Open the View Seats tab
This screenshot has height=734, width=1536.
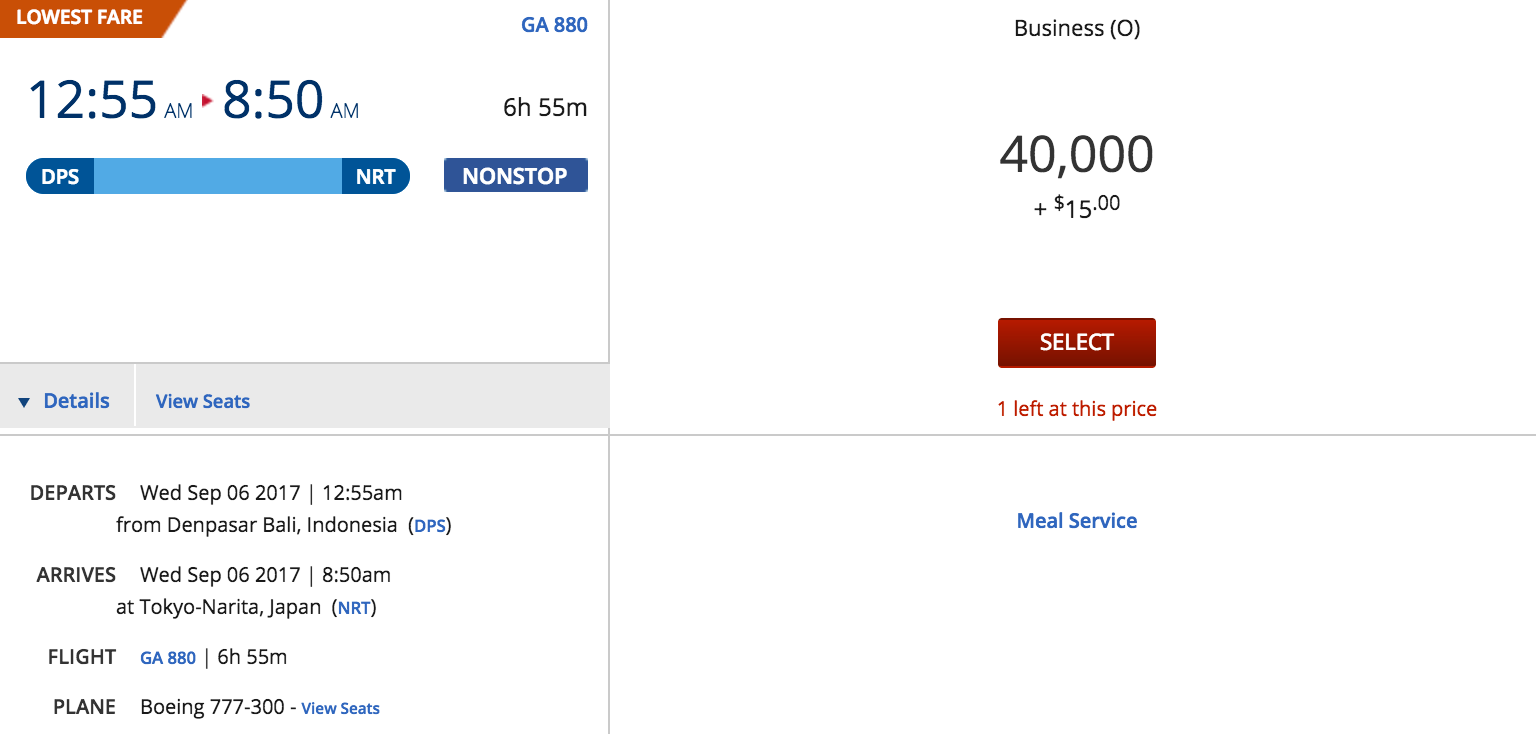[x=203, y=401]
